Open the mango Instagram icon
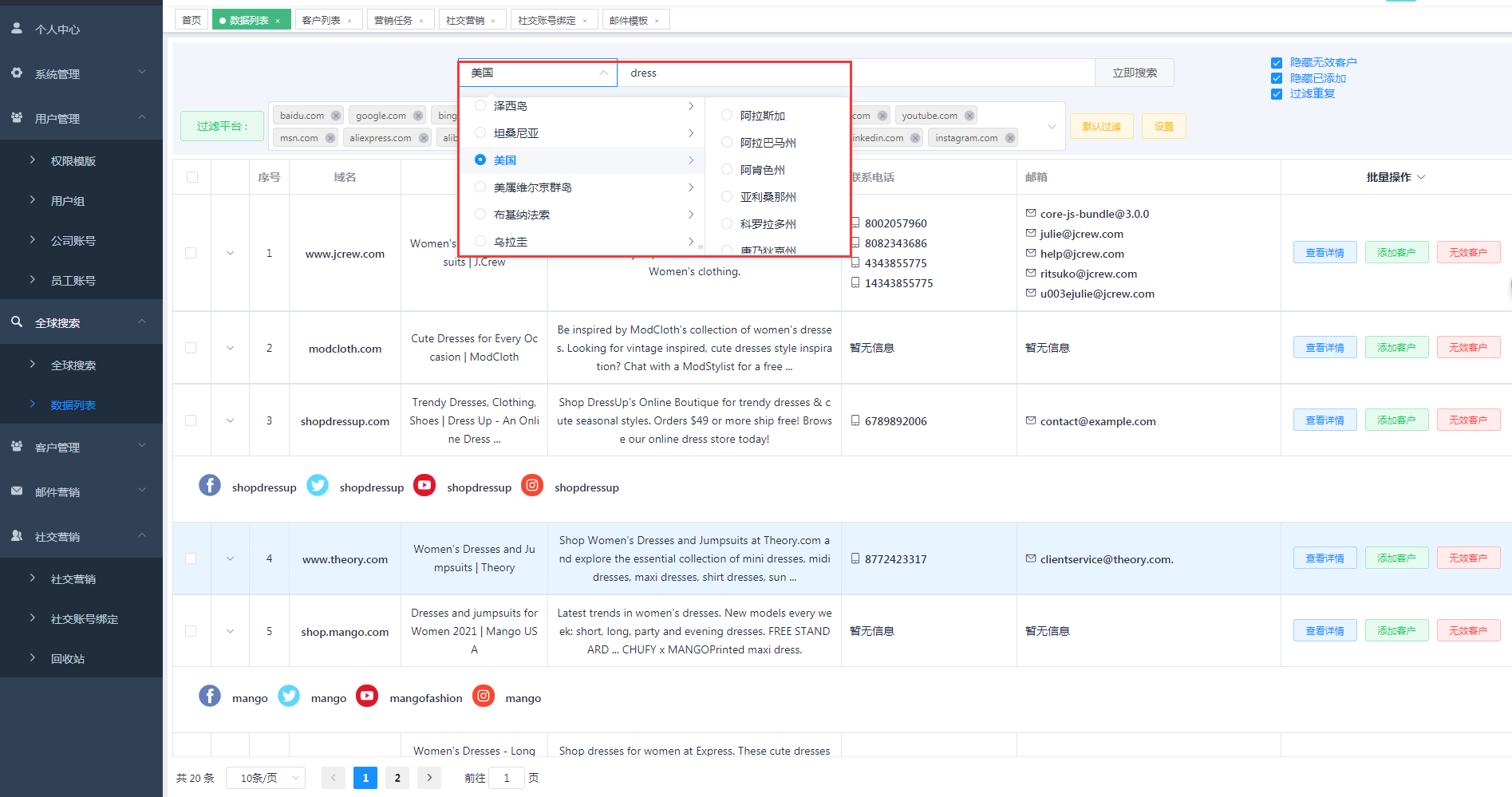Viewport: 1512px width, 797px height. 484,696
